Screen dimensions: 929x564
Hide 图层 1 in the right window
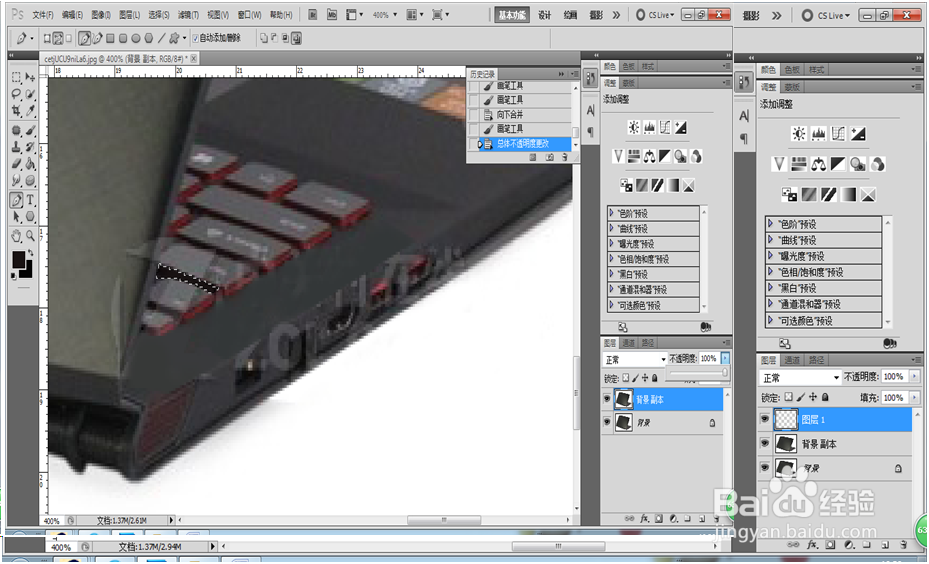(765, 419)
